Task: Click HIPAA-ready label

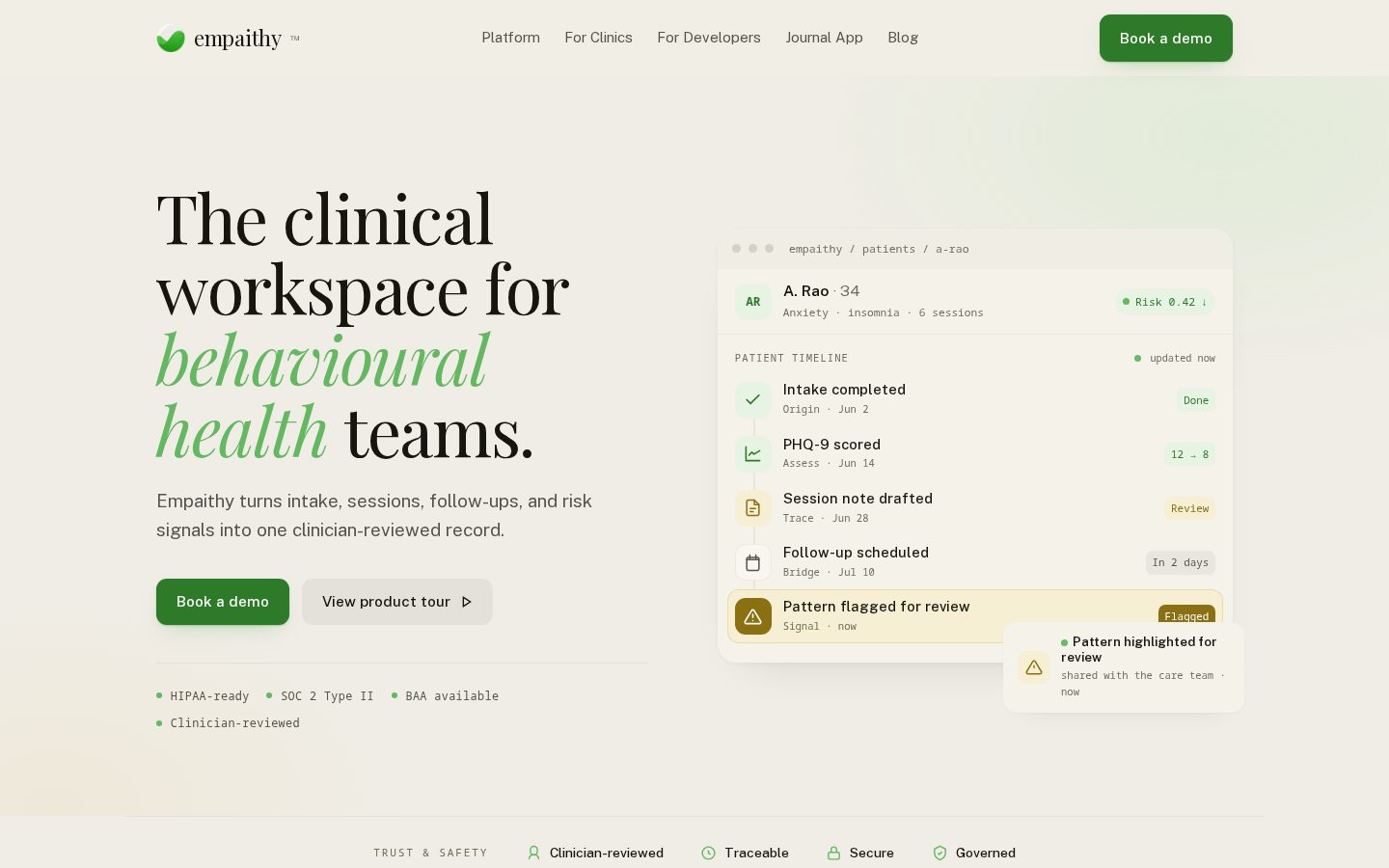Action: pos(209,695)
